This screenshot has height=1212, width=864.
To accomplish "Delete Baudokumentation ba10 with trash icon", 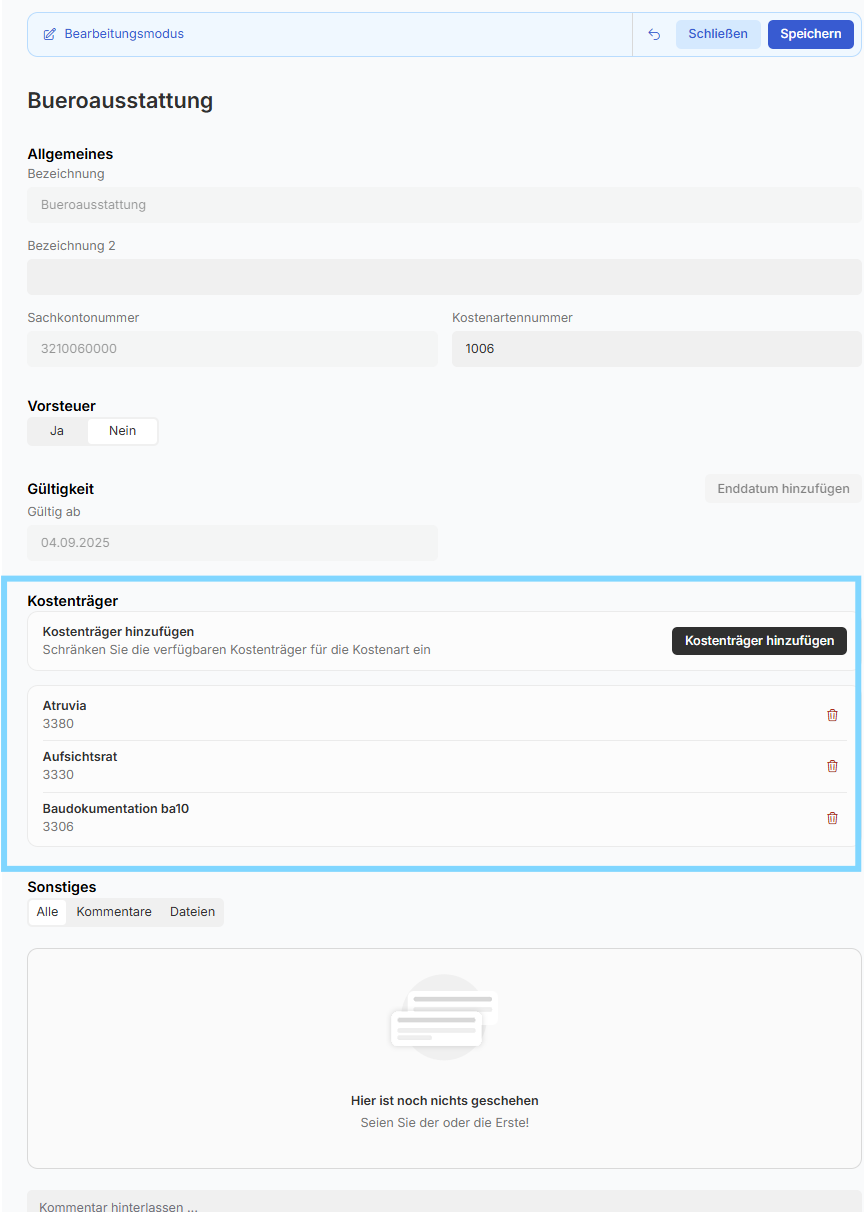I will point(832,818).
